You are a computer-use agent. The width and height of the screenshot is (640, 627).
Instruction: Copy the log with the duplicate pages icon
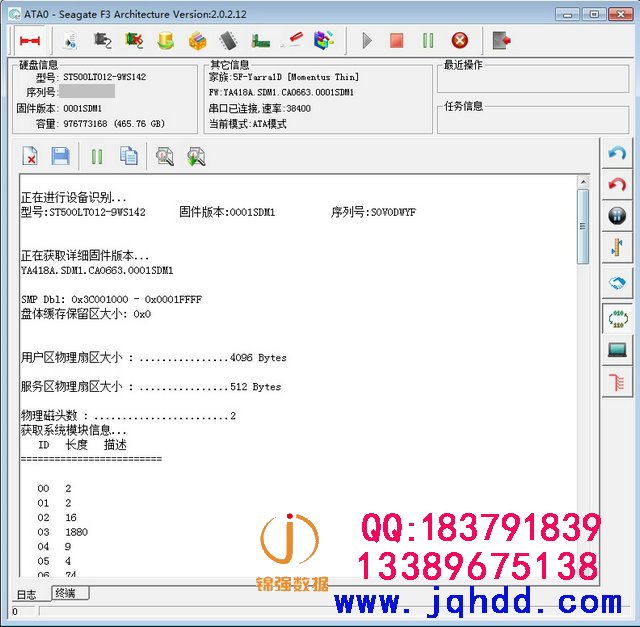point(129,156)
